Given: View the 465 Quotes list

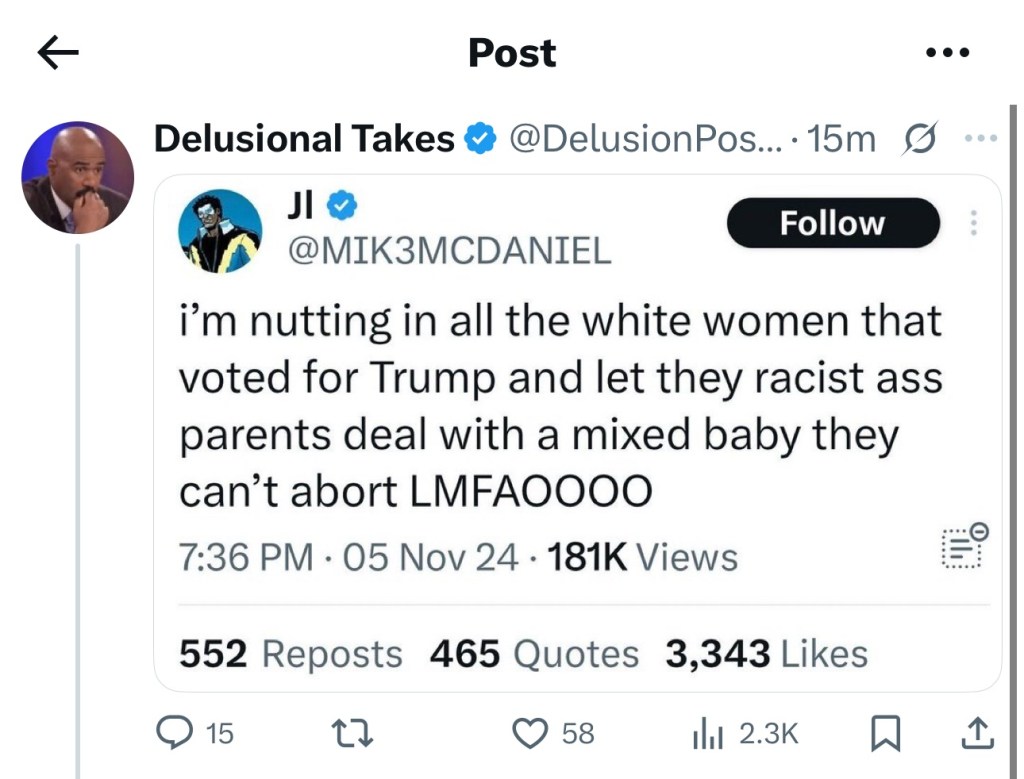Looking at the screenshot, I should [x=534, y=654].
